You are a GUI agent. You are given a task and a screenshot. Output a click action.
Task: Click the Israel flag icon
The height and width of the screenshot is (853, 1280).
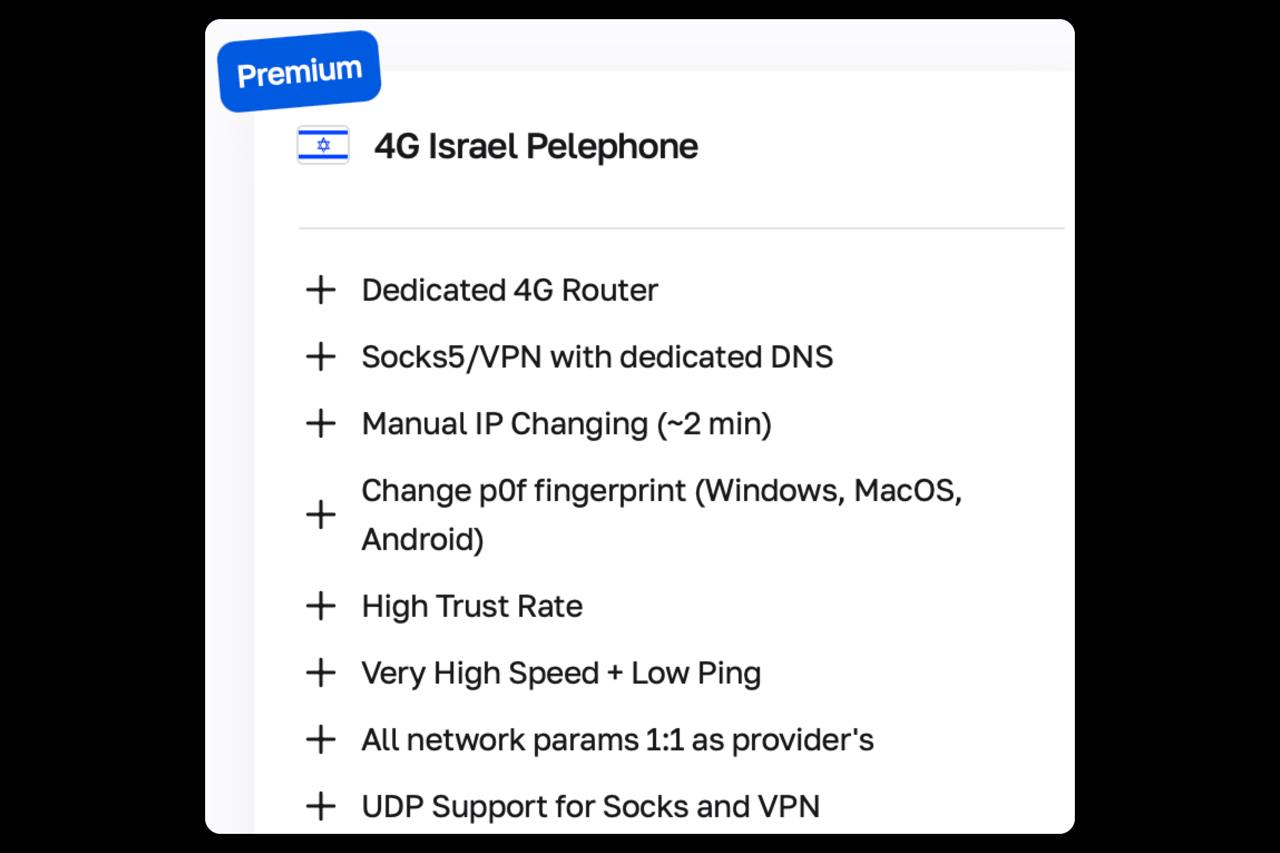point(323,146)
